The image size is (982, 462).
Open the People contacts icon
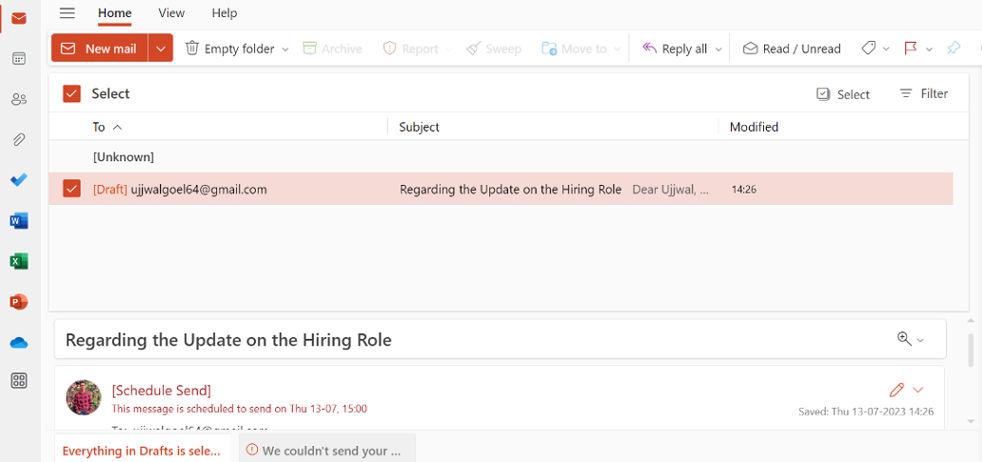[x=19, y=99]
